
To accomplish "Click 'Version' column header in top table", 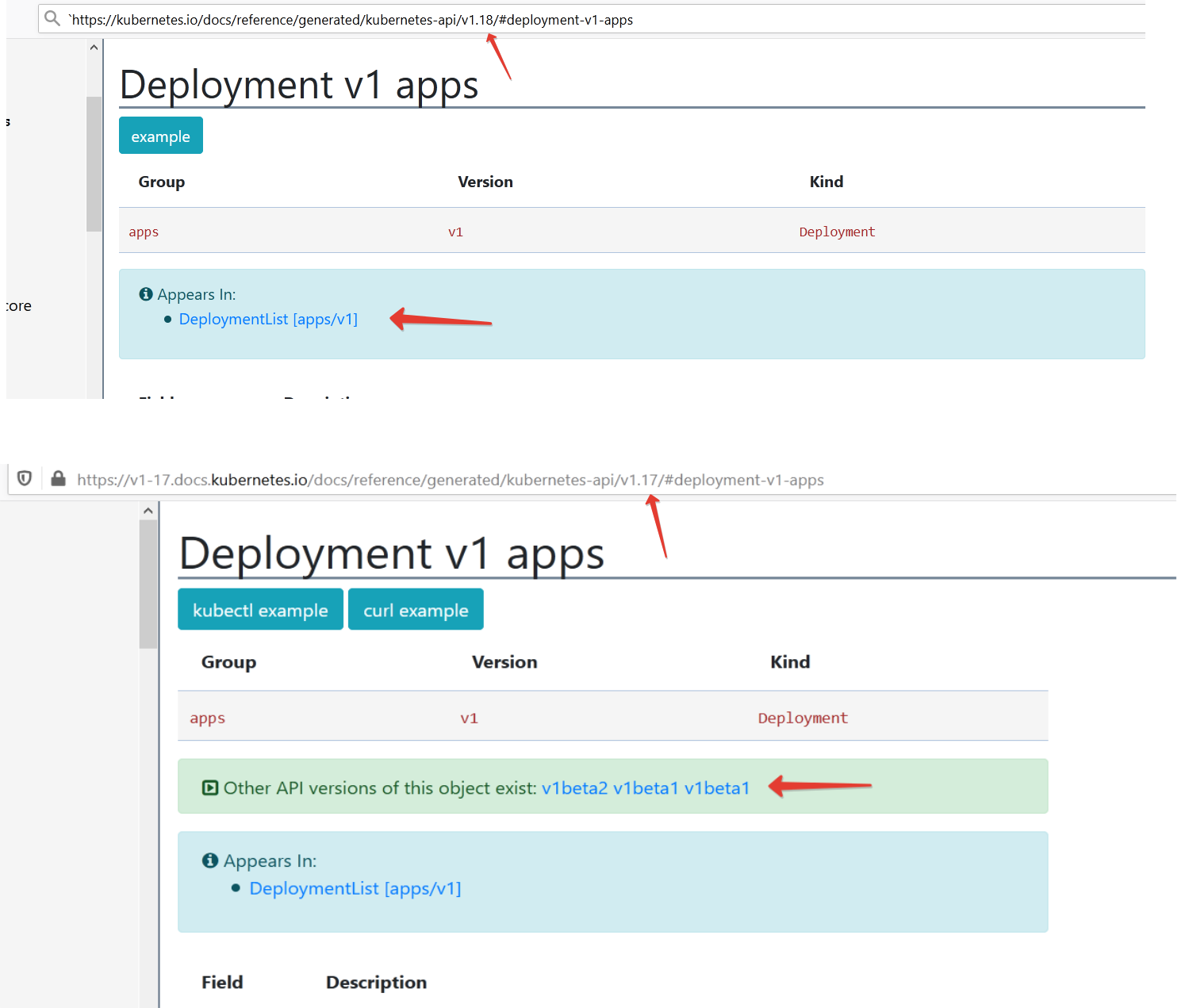I will click(485, 182).
